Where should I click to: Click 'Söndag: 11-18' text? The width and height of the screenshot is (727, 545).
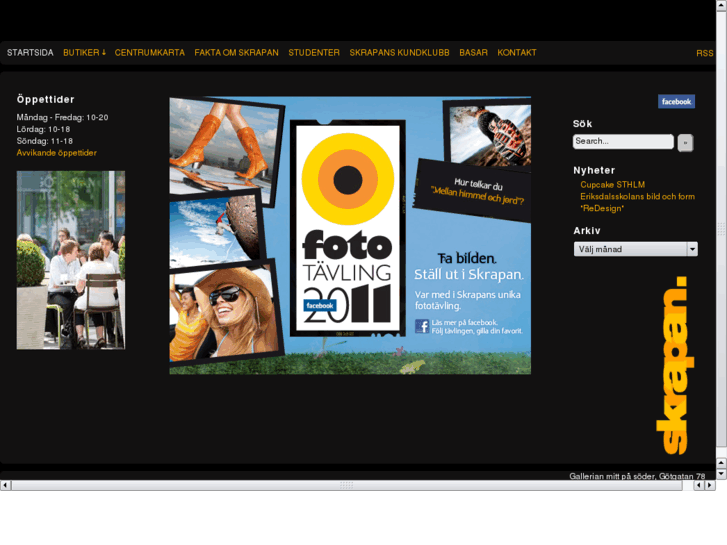(x=45, y=141)
